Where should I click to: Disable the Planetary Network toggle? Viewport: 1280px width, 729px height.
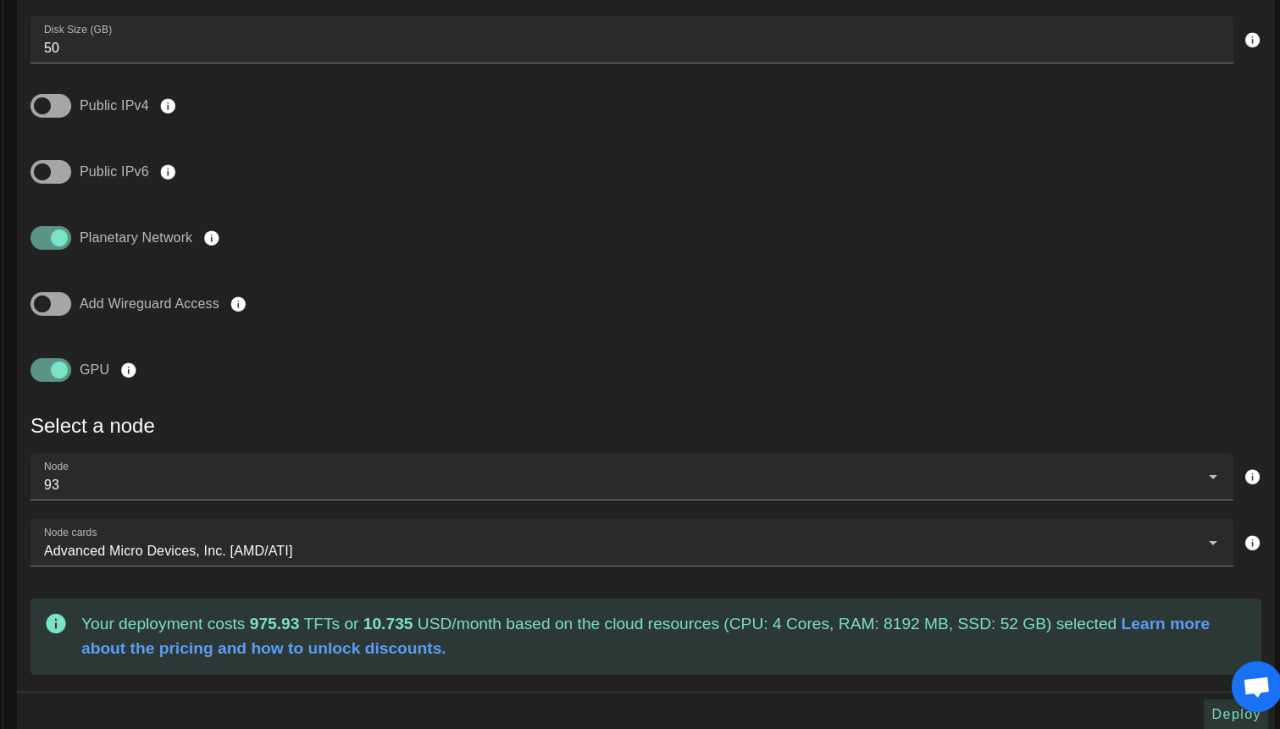click(50, 237)
